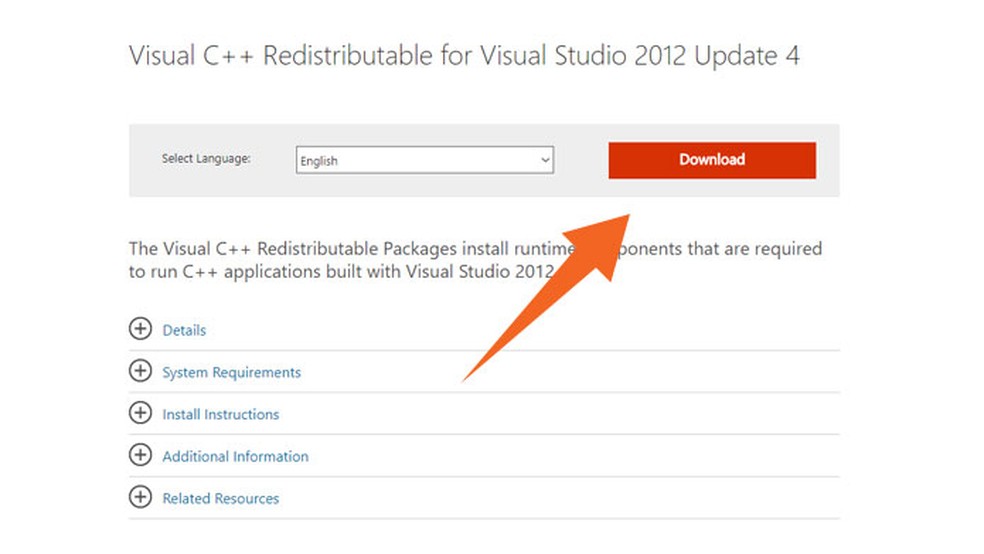This screenshot has width=984, height=554.
Task: Click the red Download button
Action: pyautogui.click(x=712, y=160)
